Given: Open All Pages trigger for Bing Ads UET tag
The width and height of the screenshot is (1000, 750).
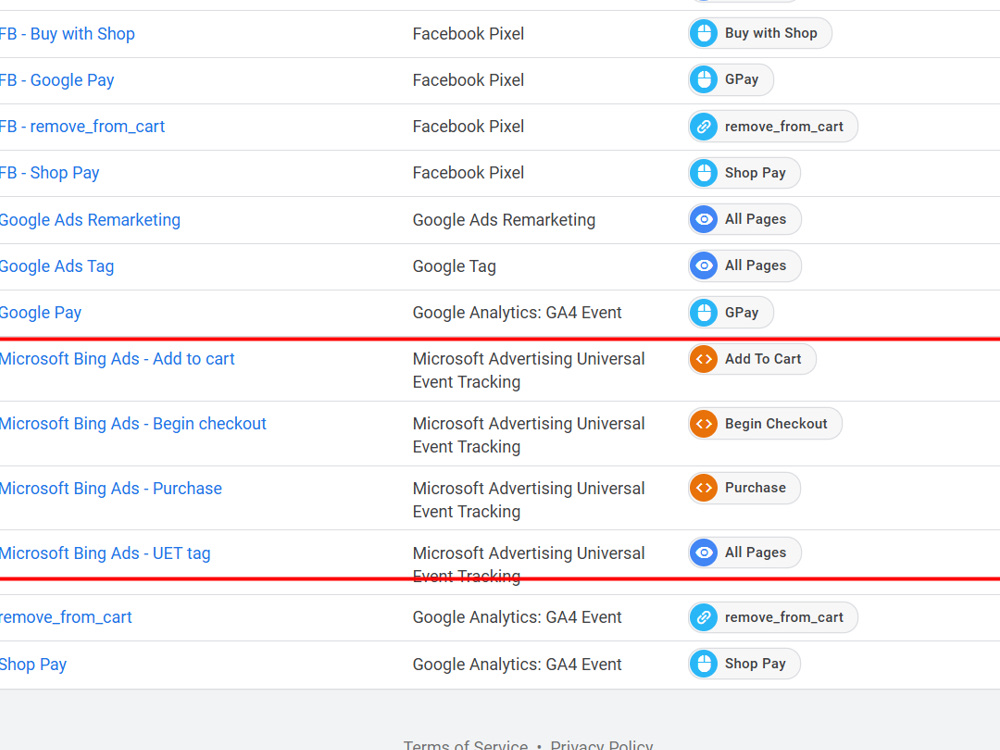Looking at the screenshot, I should [x=745, y=552].
